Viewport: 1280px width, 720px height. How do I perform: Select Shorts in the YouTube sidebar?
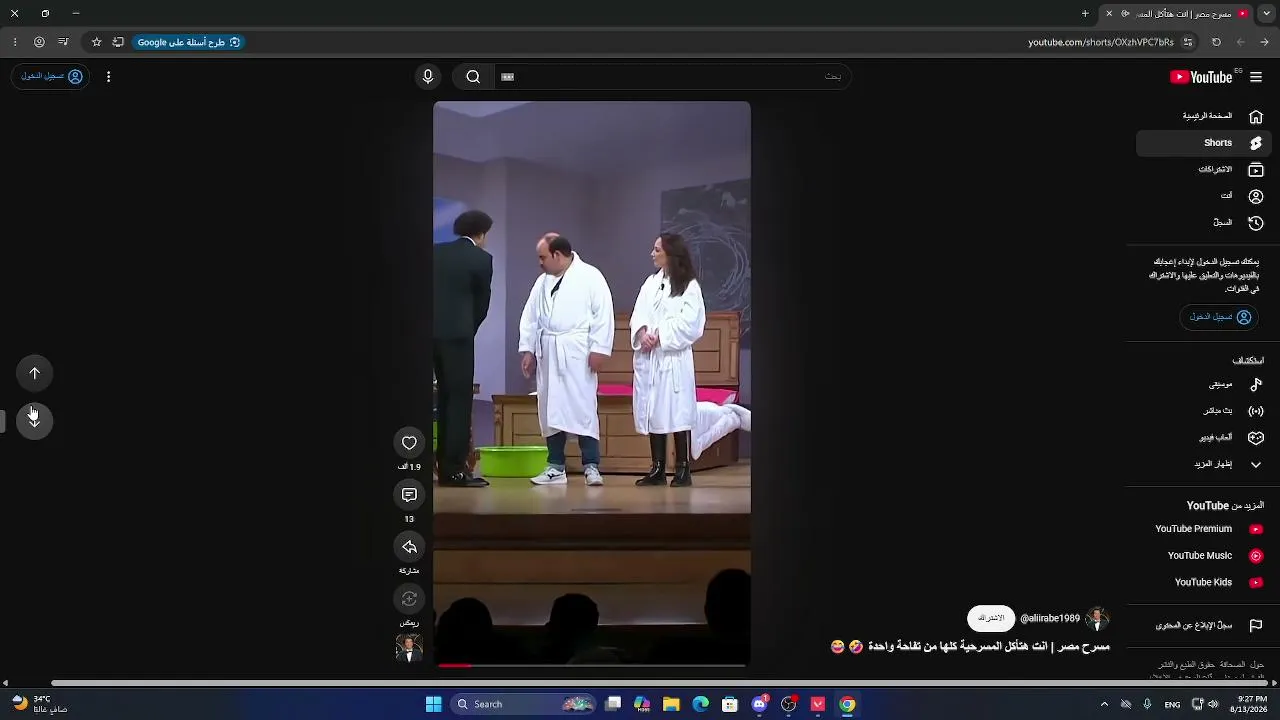coord(1203,143)
